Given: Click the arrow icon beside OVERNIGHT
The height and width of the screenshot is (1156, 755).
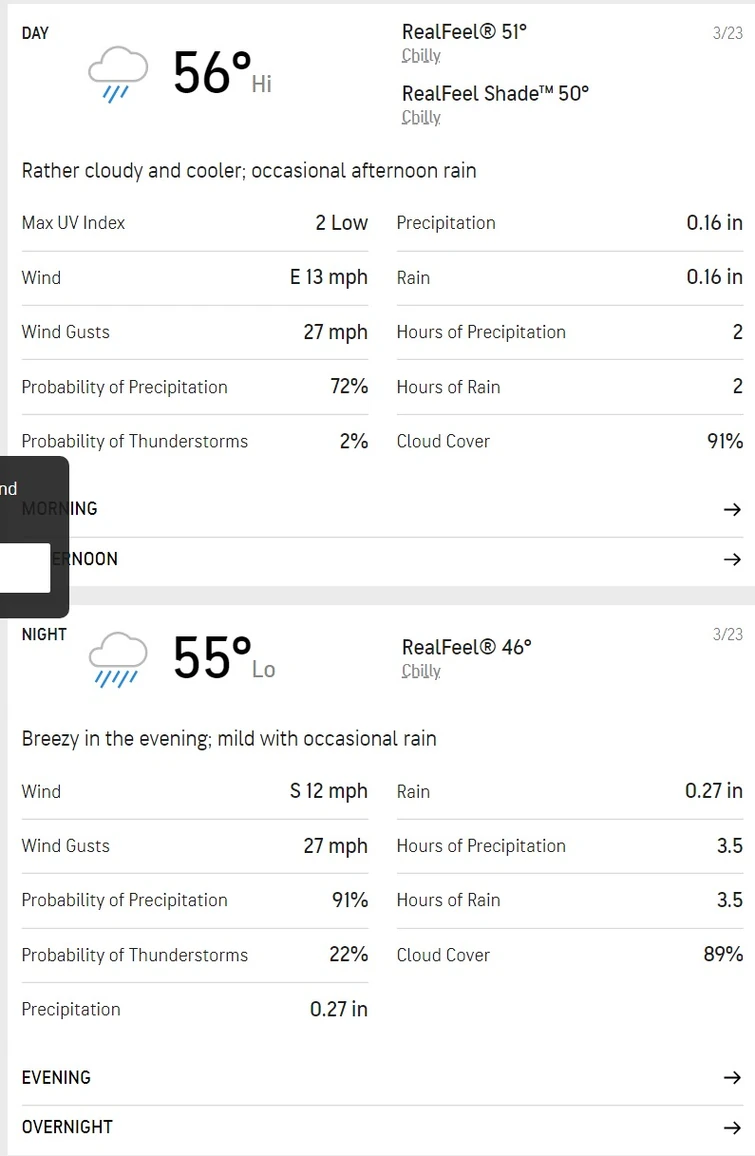Looking at the screenshot, I should pos(732,1127).
